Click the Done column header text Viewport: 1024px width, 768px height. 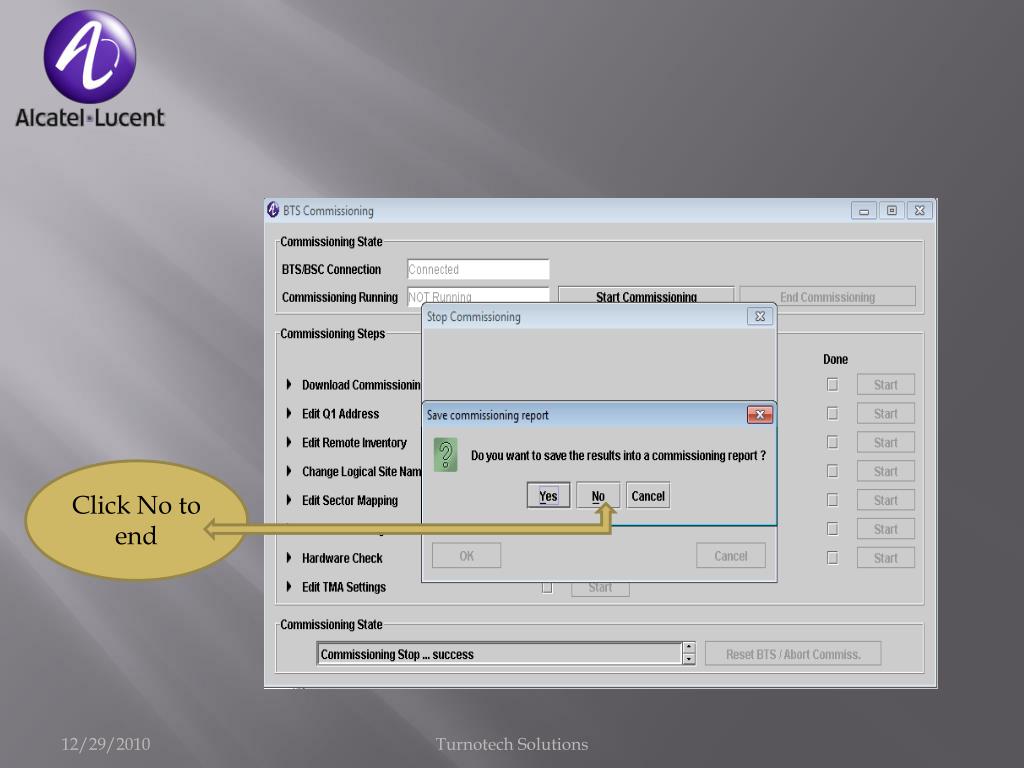click(x=835, y=359)
